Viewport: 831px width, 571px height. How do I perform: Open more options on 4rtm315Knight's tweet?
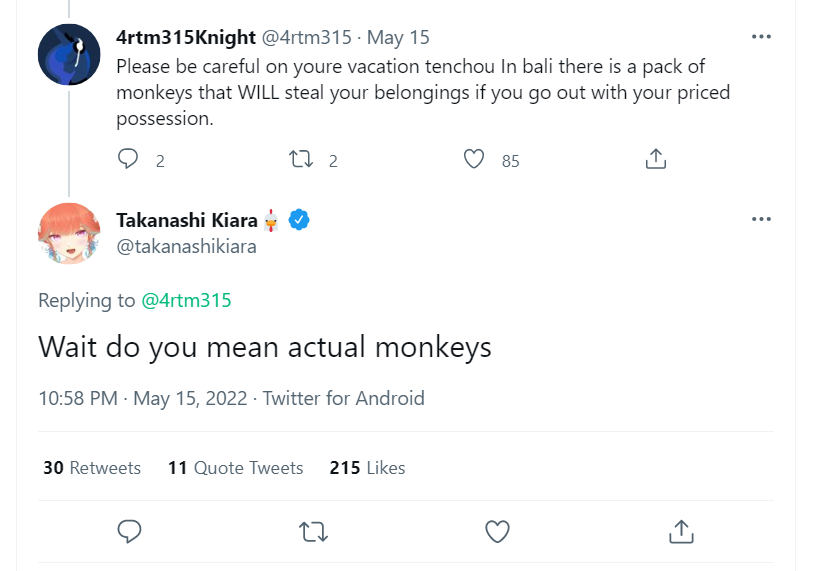coord(761,37)
